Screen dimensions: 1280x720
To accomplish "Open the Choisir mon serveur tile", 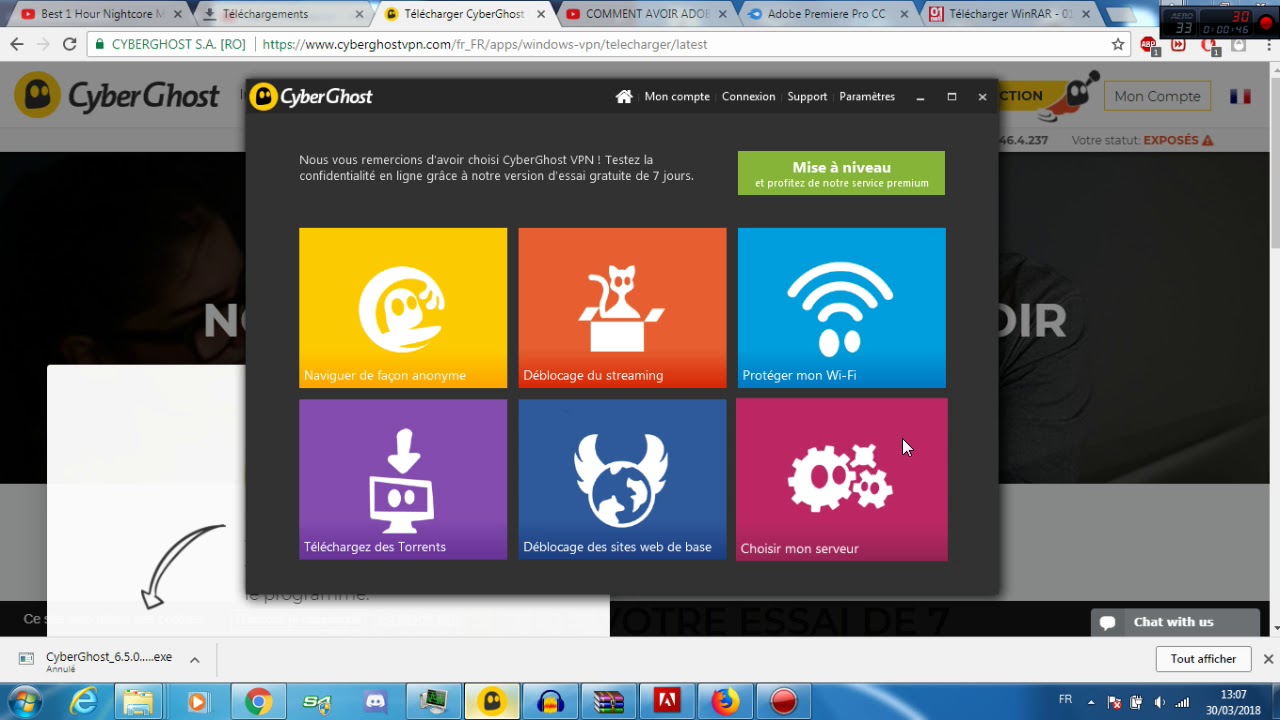I will click(841, 480).
